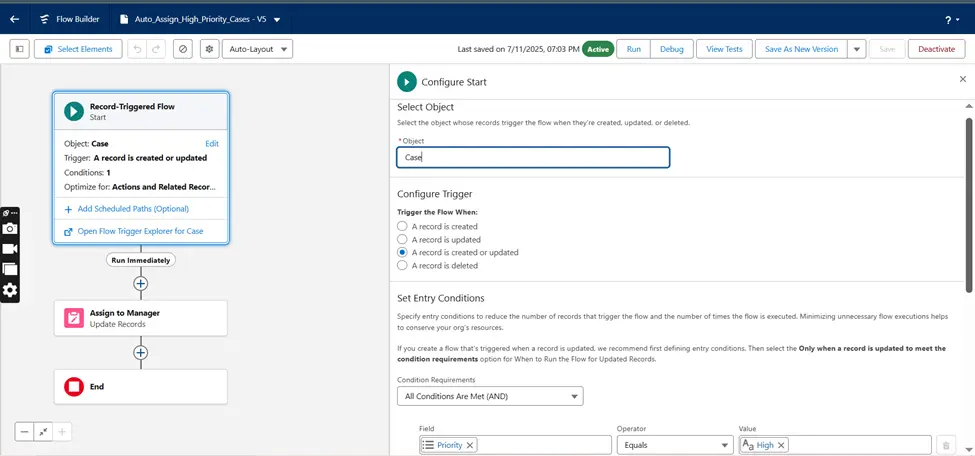
Task: Close the Configure Start panel
Action: coord(963,79)
